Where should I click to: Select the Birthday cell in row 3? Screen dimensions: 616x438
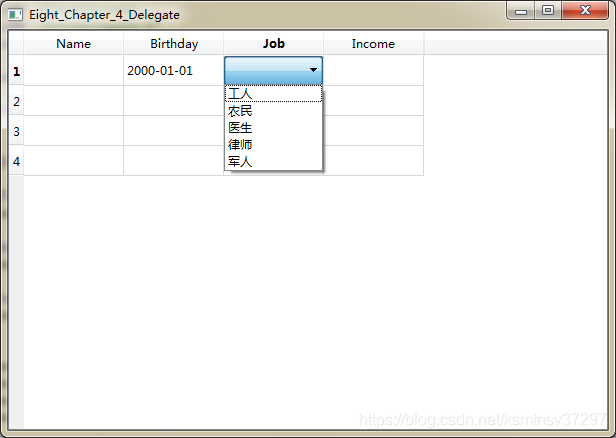(174, 131)
